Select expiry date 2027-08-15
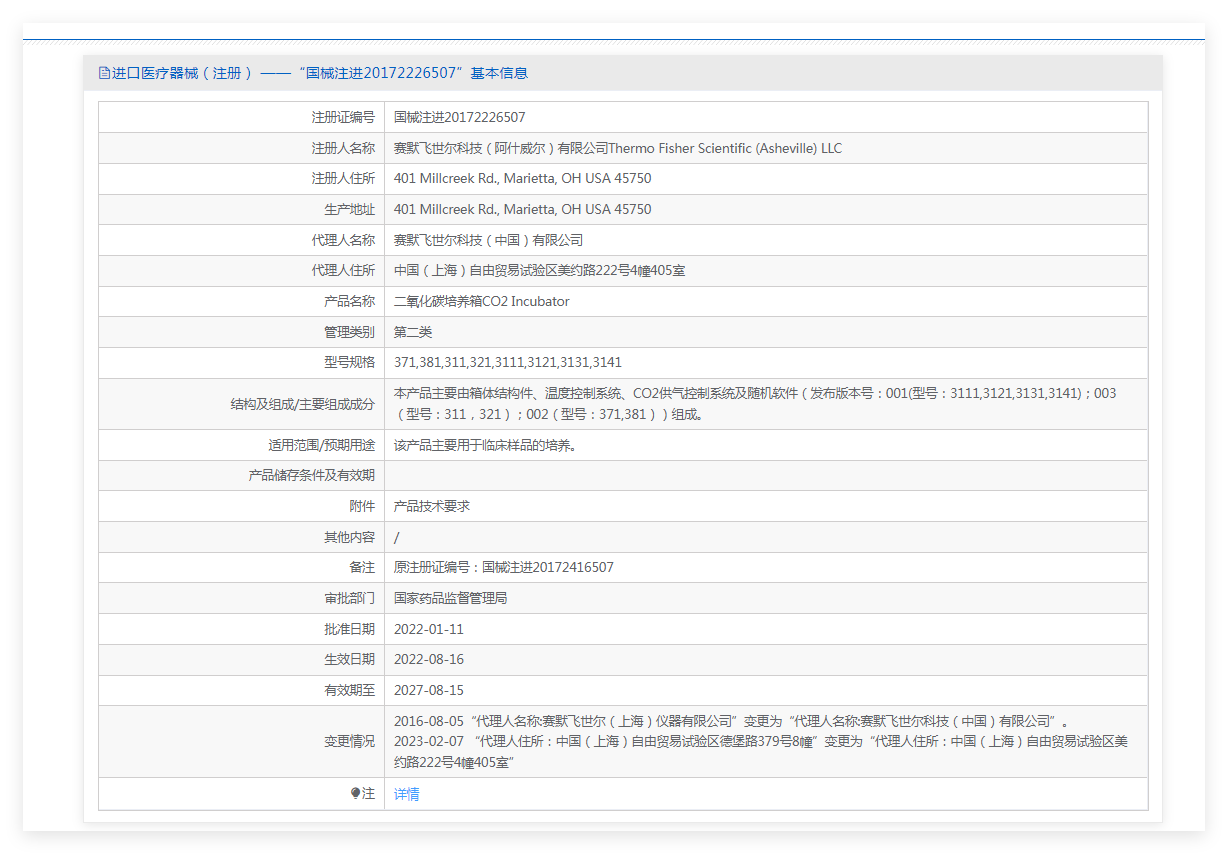Viewport: 1228px width, 854px height. pos(429,690)
